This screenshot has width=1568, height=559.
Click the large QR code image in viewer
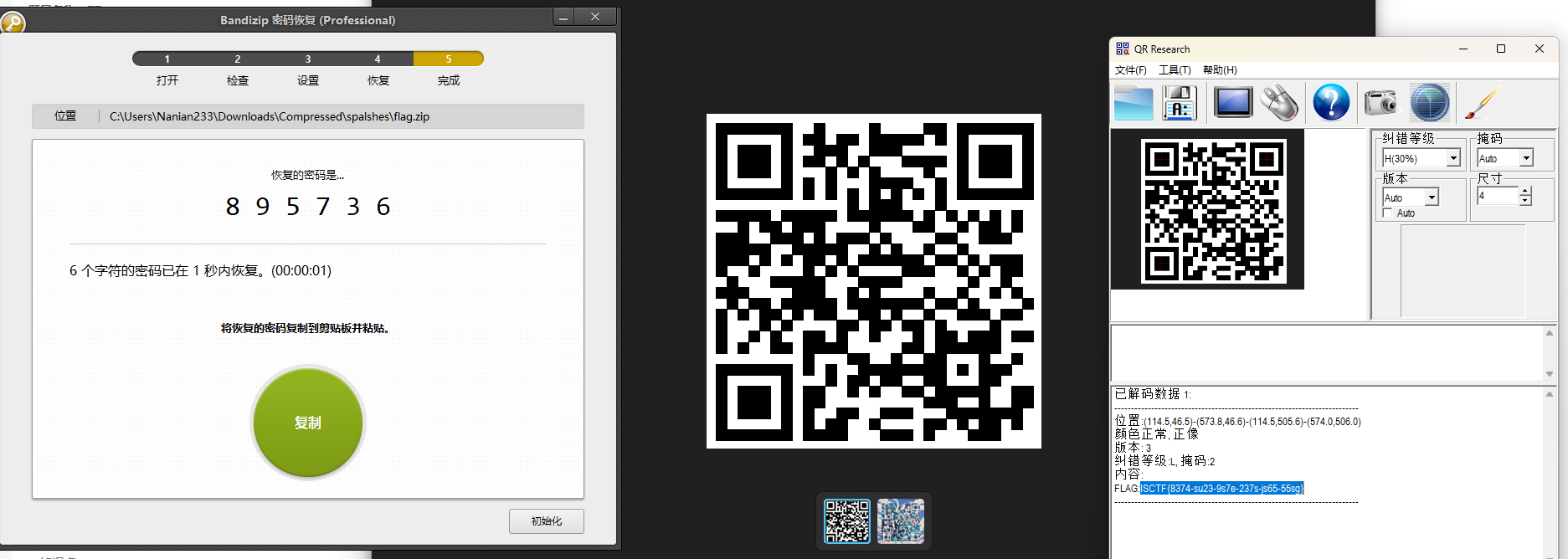(874, 281)
